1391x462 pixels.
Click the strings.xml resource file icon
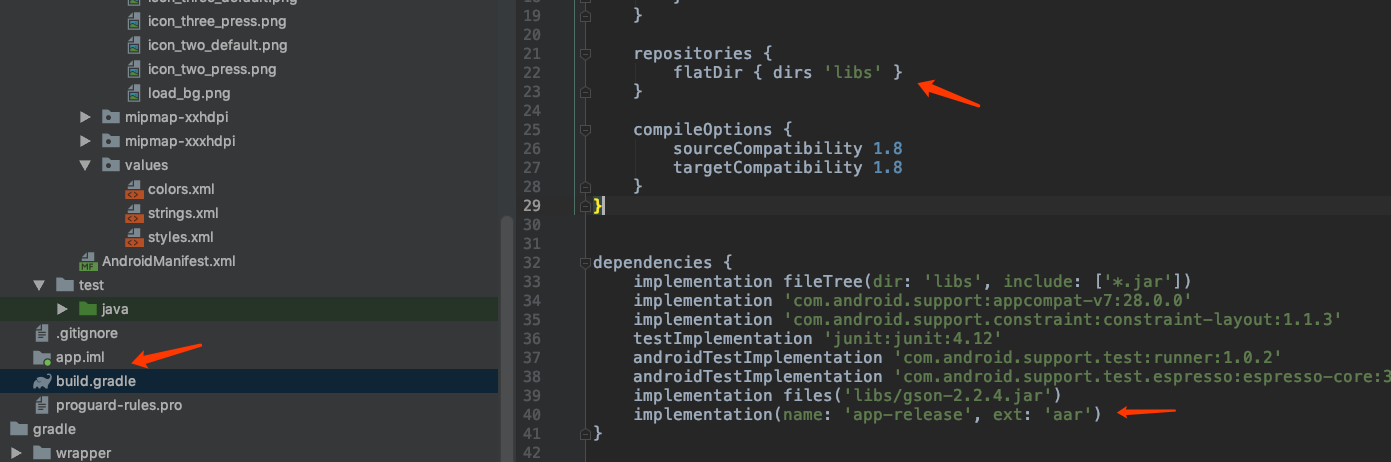click(x=134, y=213)
